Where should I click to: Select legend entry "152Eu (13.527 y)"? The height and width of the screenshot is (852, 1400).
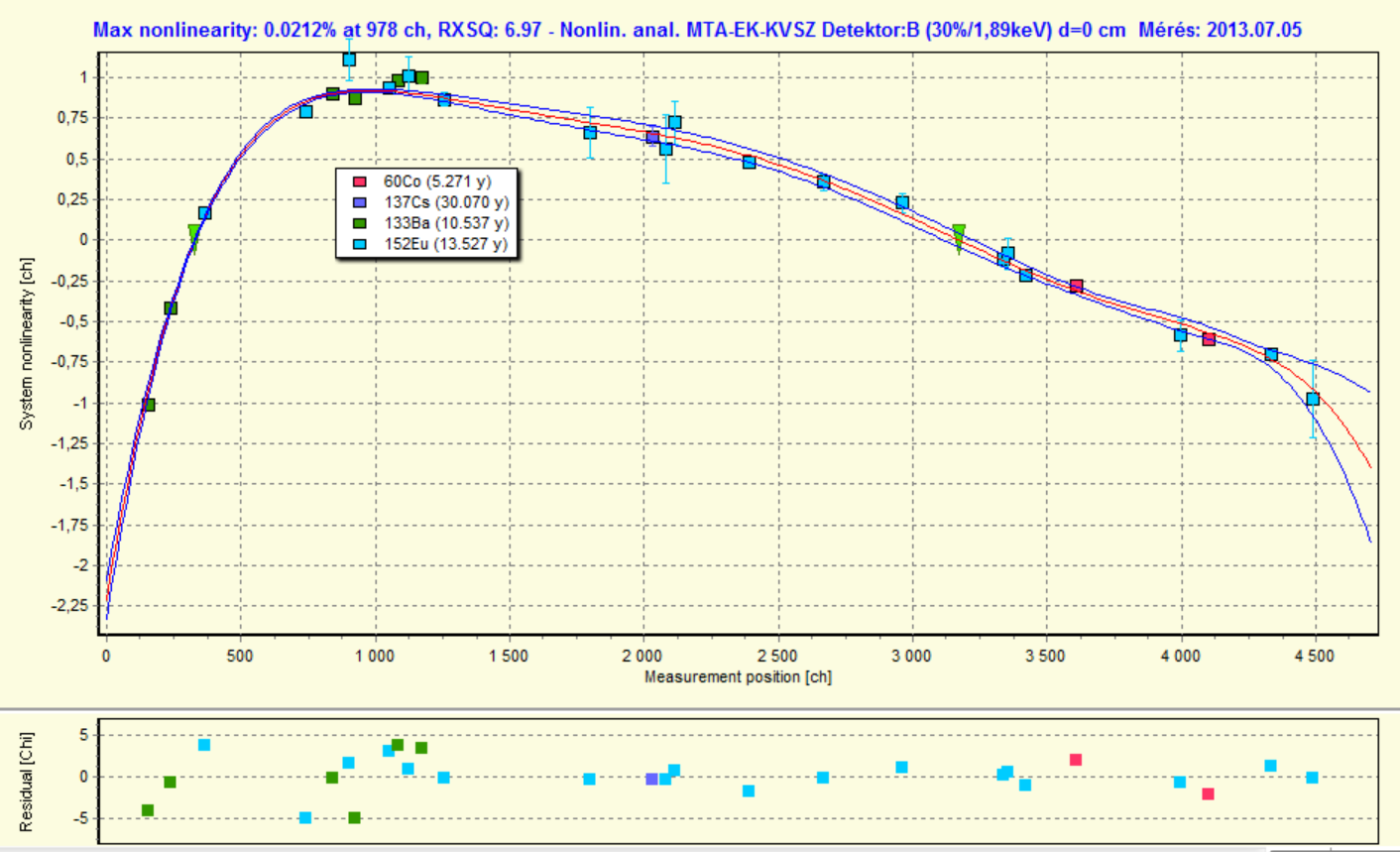click(x=446, y=244)
